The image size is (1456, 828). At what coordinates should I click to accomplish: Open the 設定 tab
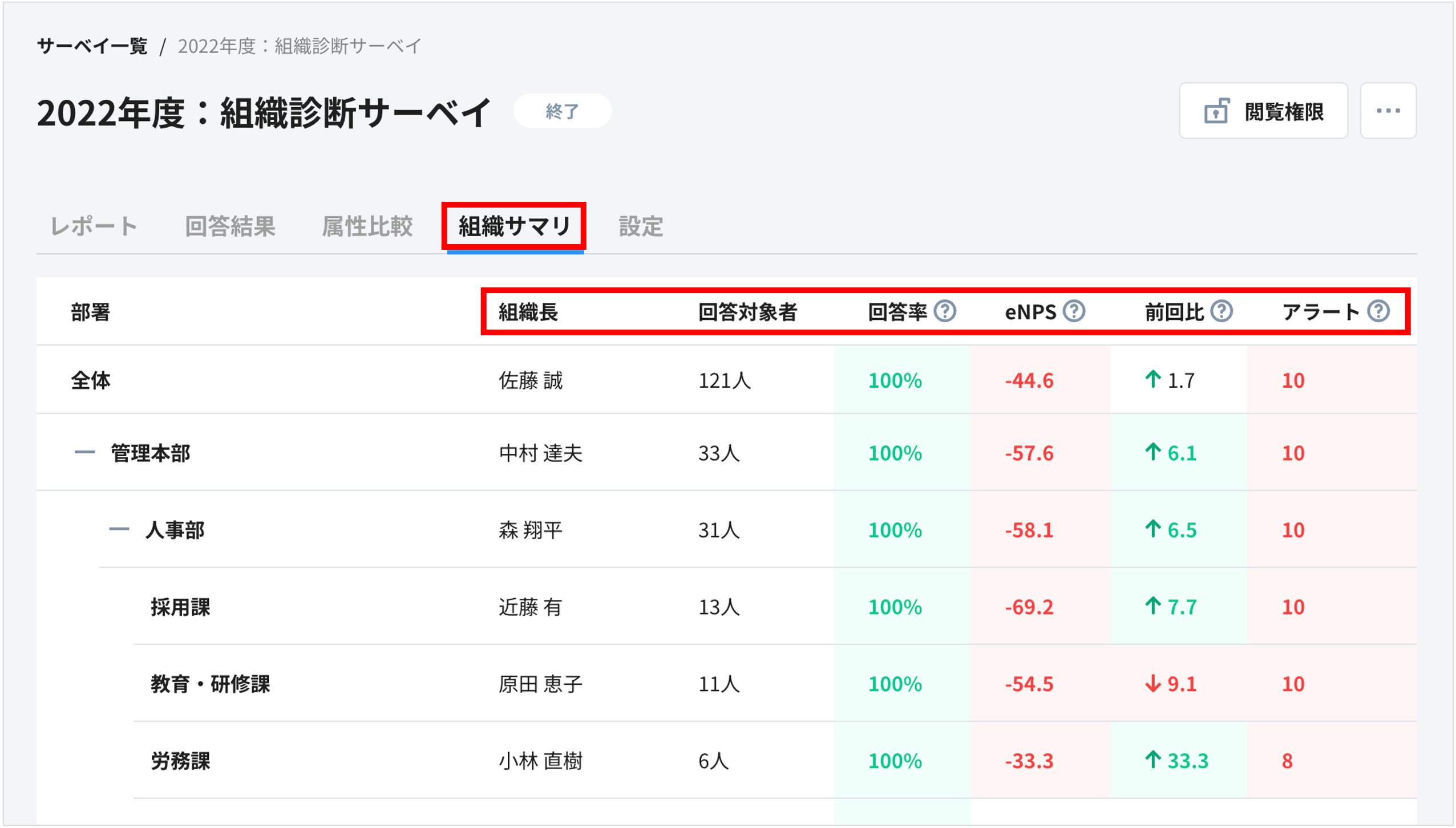click(641, 227)
